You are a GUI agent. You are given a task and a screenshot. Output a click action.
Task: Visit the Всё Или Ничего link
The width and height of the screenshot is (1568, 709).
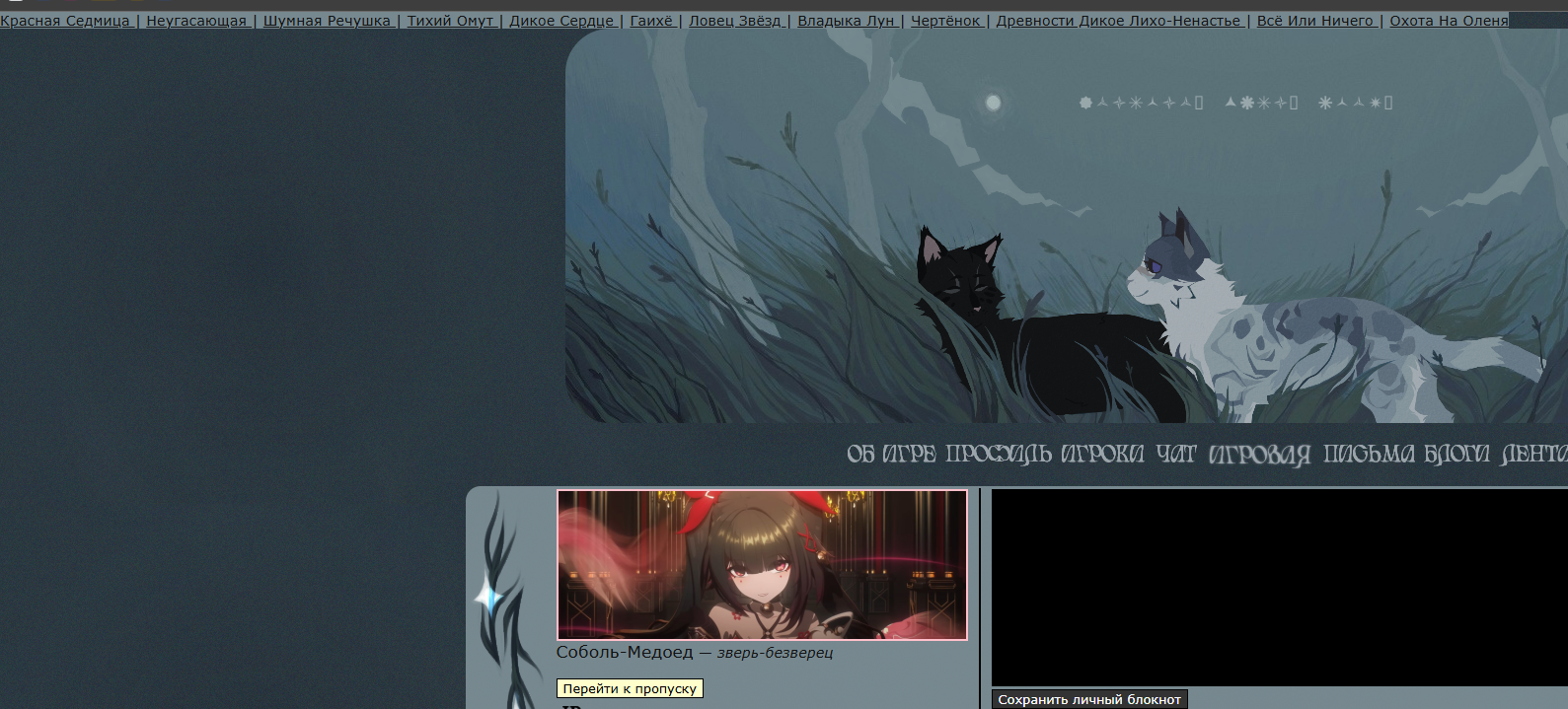click(1314, 21)
